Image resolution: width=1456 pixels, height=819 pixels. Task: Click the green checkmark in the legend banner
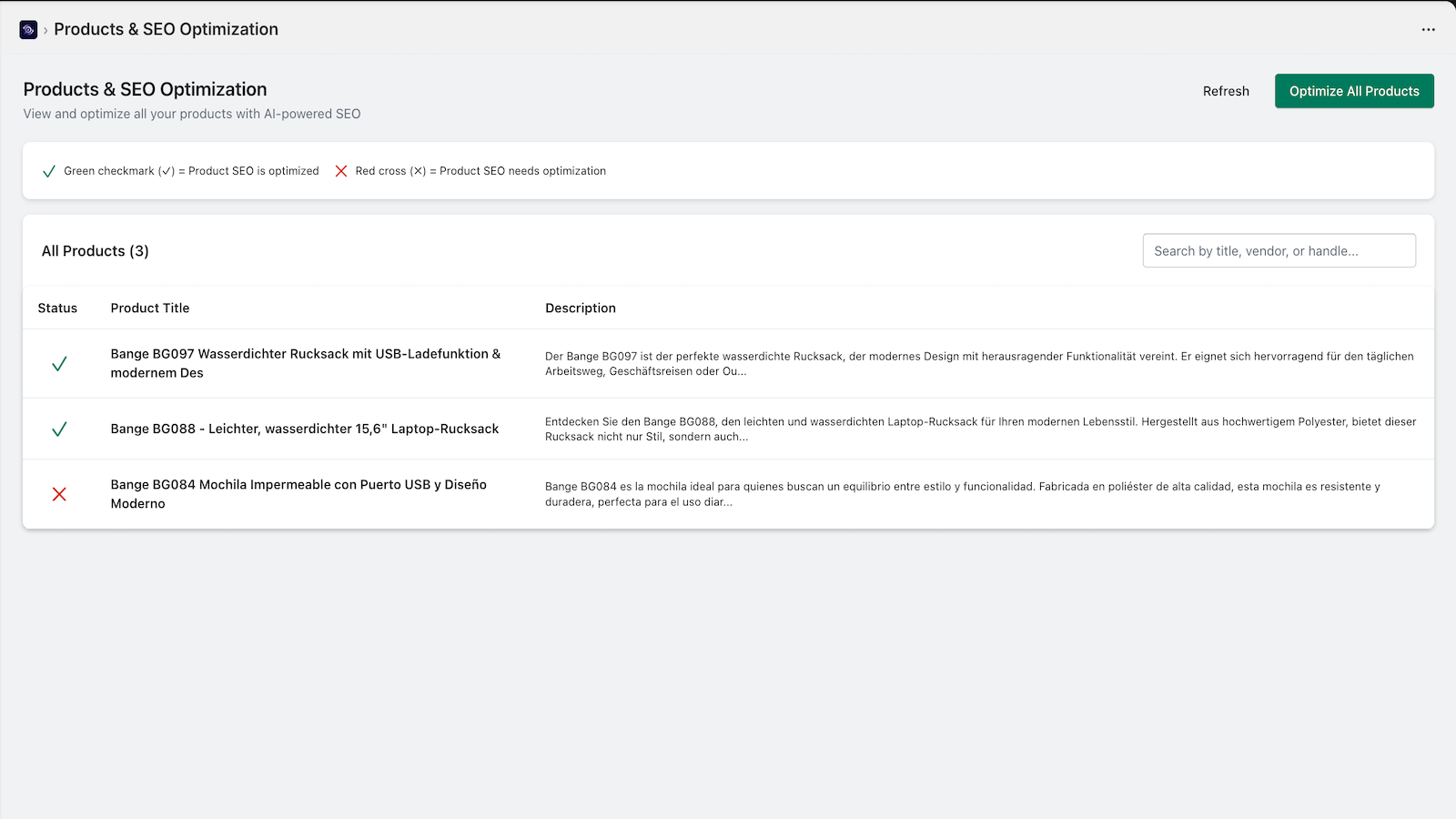(49, 170)
